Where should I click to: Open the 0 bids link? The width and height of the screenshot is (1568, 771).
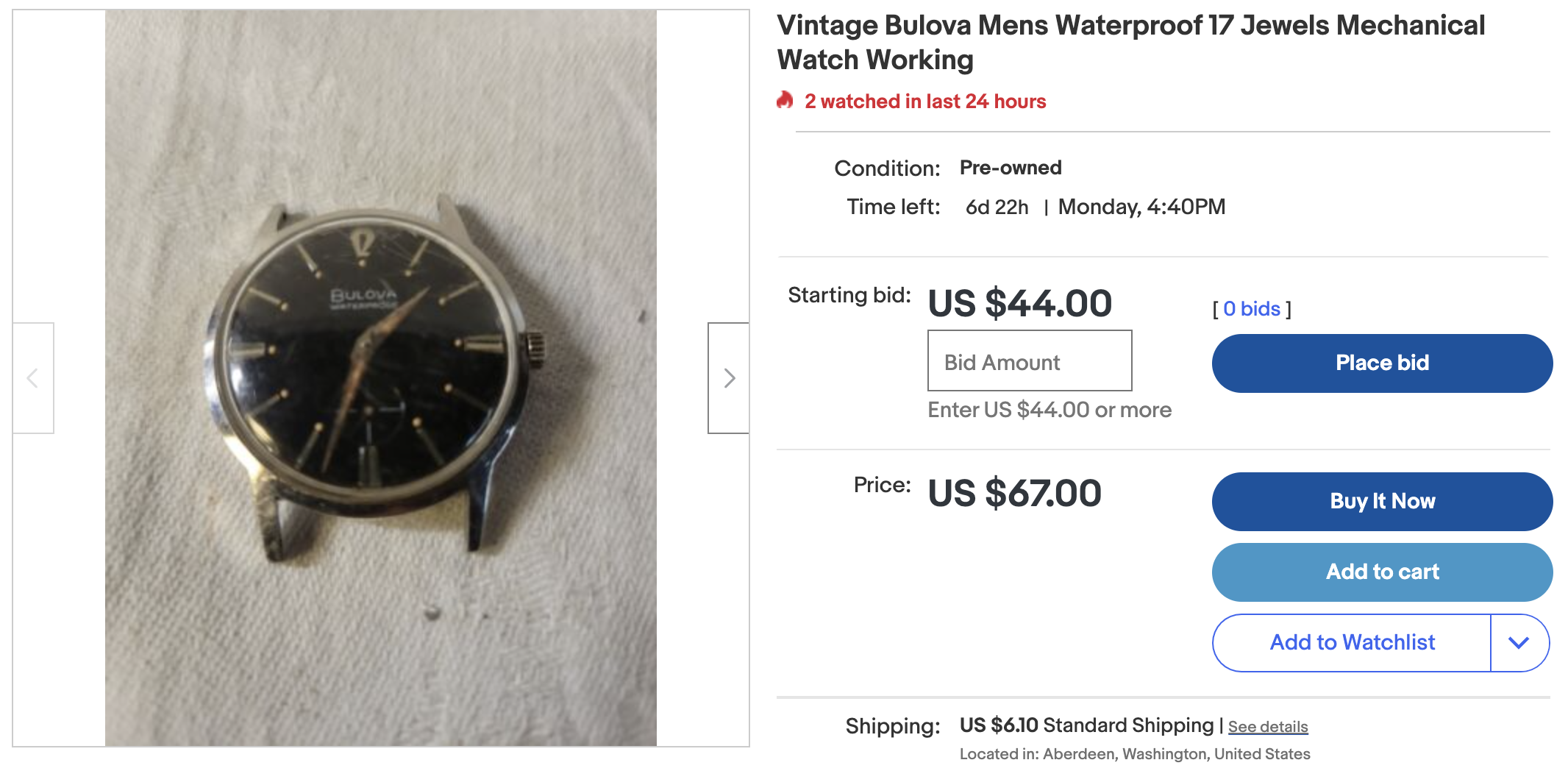point(1252,309)
